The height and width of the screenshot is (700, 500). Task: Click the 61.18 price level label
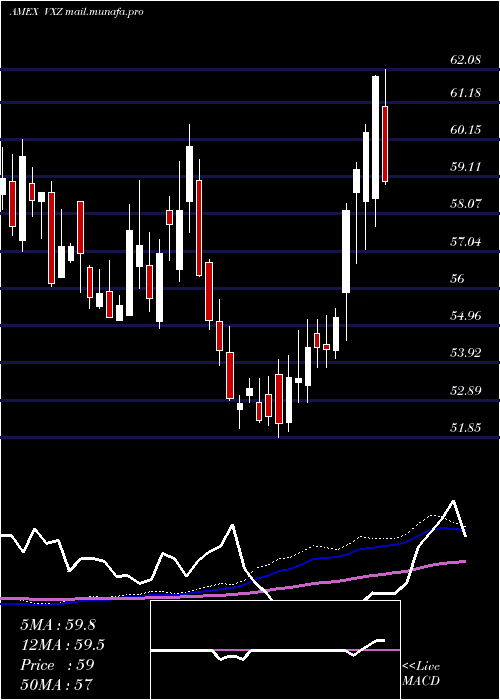tap(465, 93)
